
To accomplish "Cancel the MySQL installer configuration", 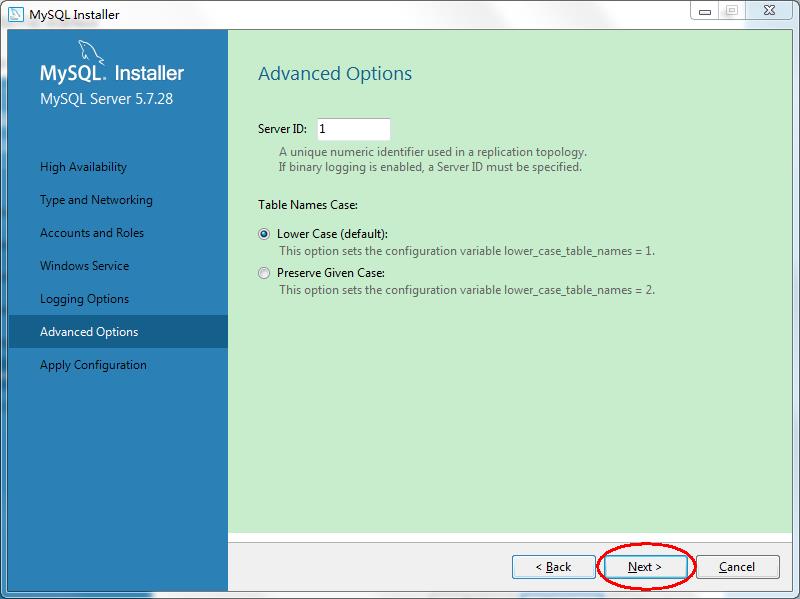I will pos(738,567).
